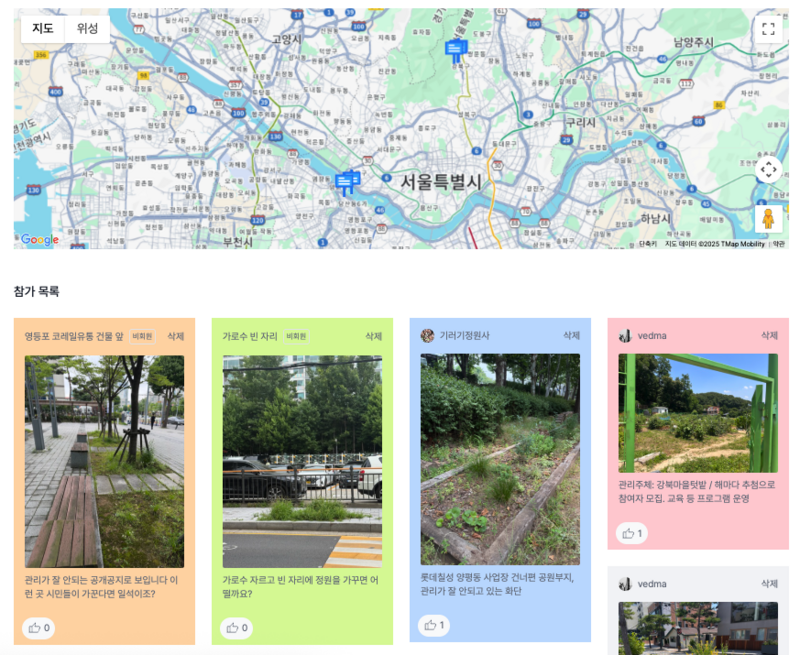Toggle fullscreen view on the map
The width and height of the screenshot is (800, 655).
768,29
